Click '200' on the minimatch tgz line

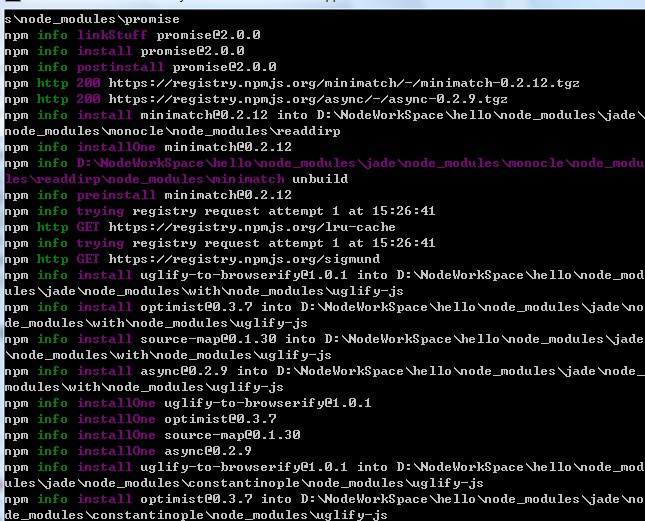(88, 83)
